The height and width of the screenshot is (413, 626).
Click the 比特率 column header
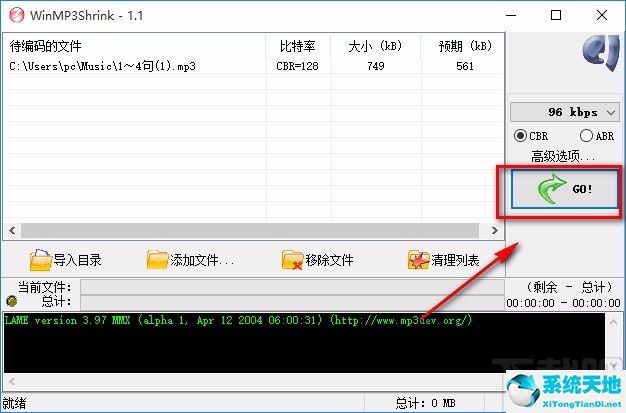click(x=298, y=46)
